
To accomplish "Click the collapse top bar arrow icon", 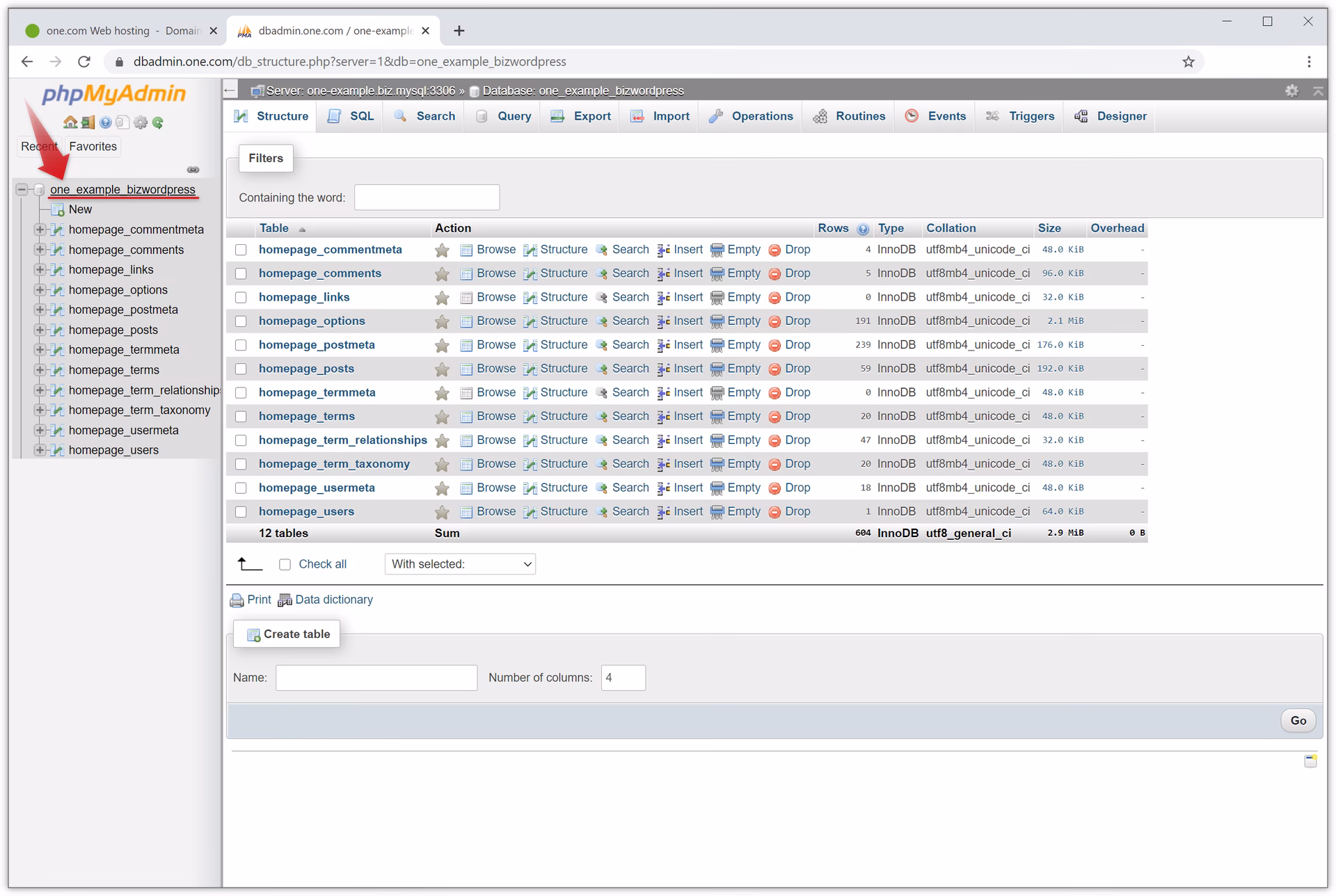I will [x=1318, y=91].
